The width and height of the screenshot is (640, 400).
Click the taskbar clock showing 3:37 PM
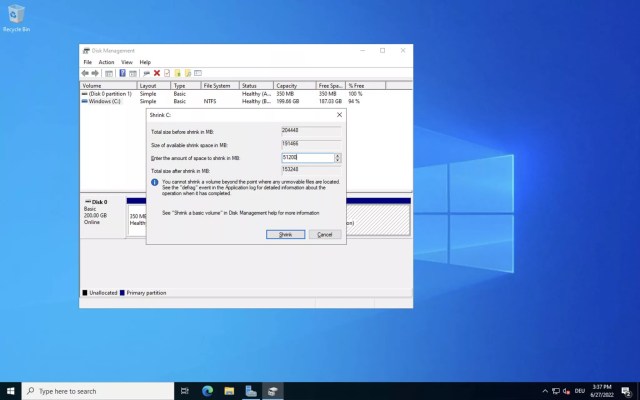click(602, 391)
